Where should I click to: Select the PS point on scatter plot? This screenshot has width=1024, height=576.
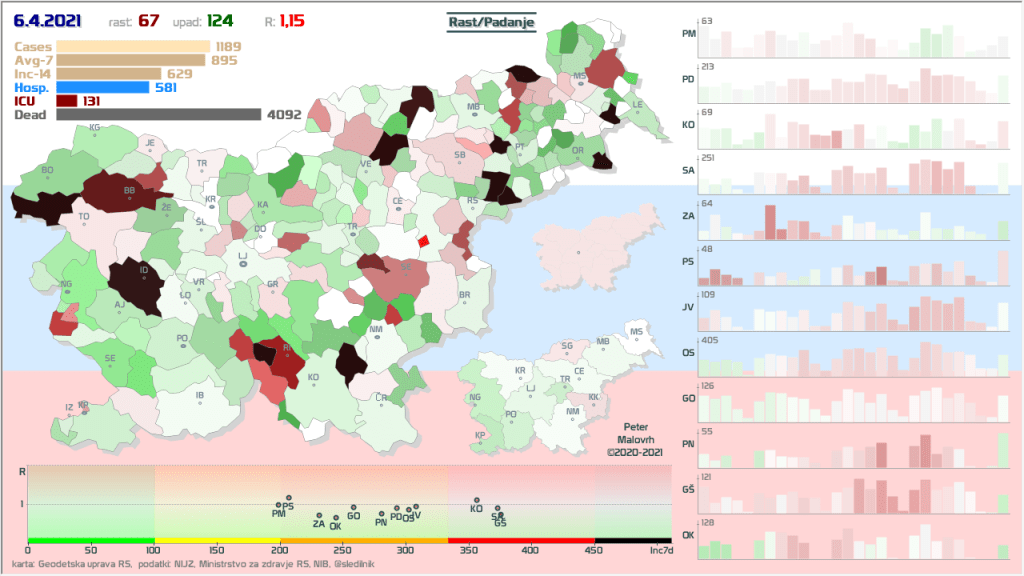[x=288, y=498]
